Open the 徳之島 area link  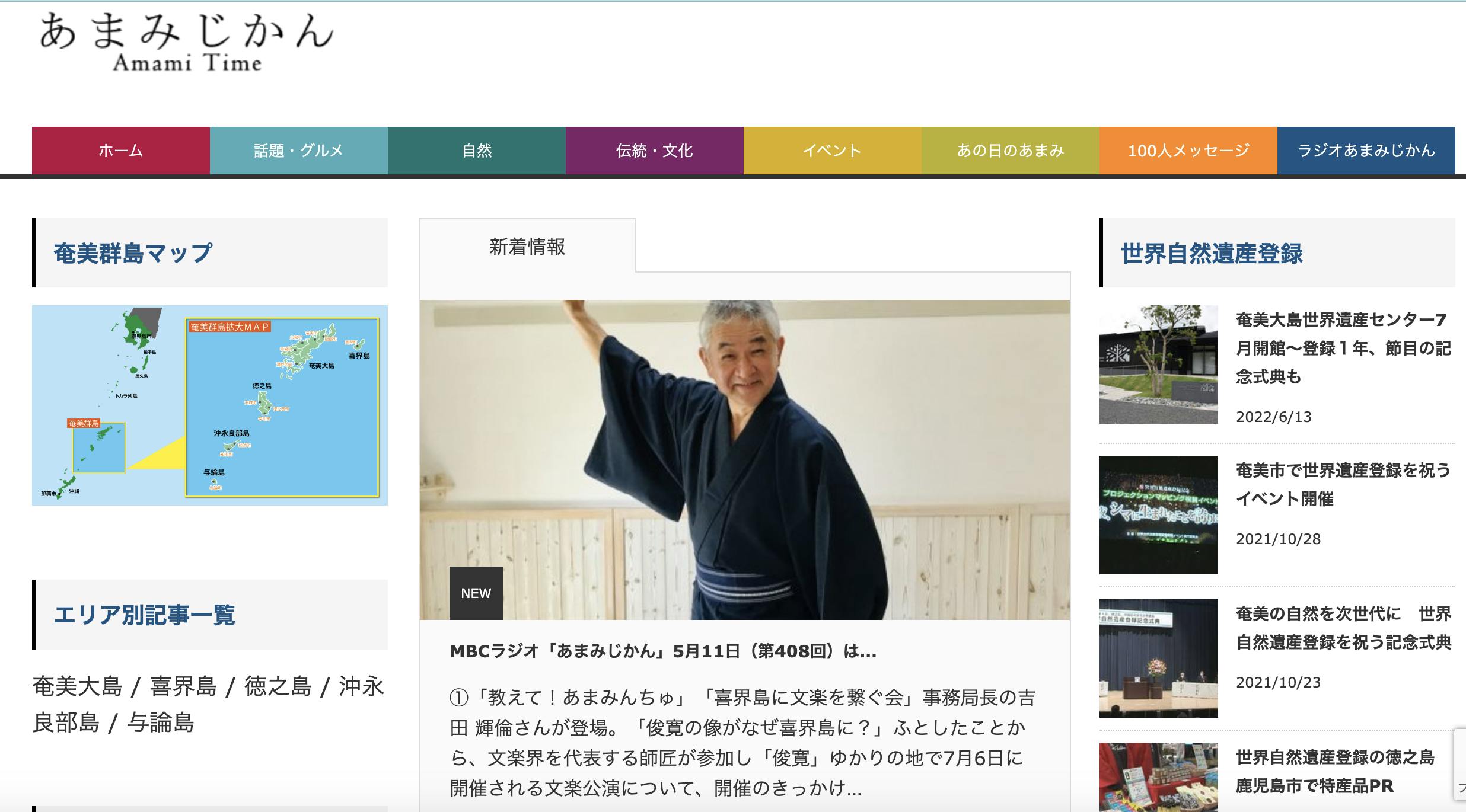(x=278, y=687)
